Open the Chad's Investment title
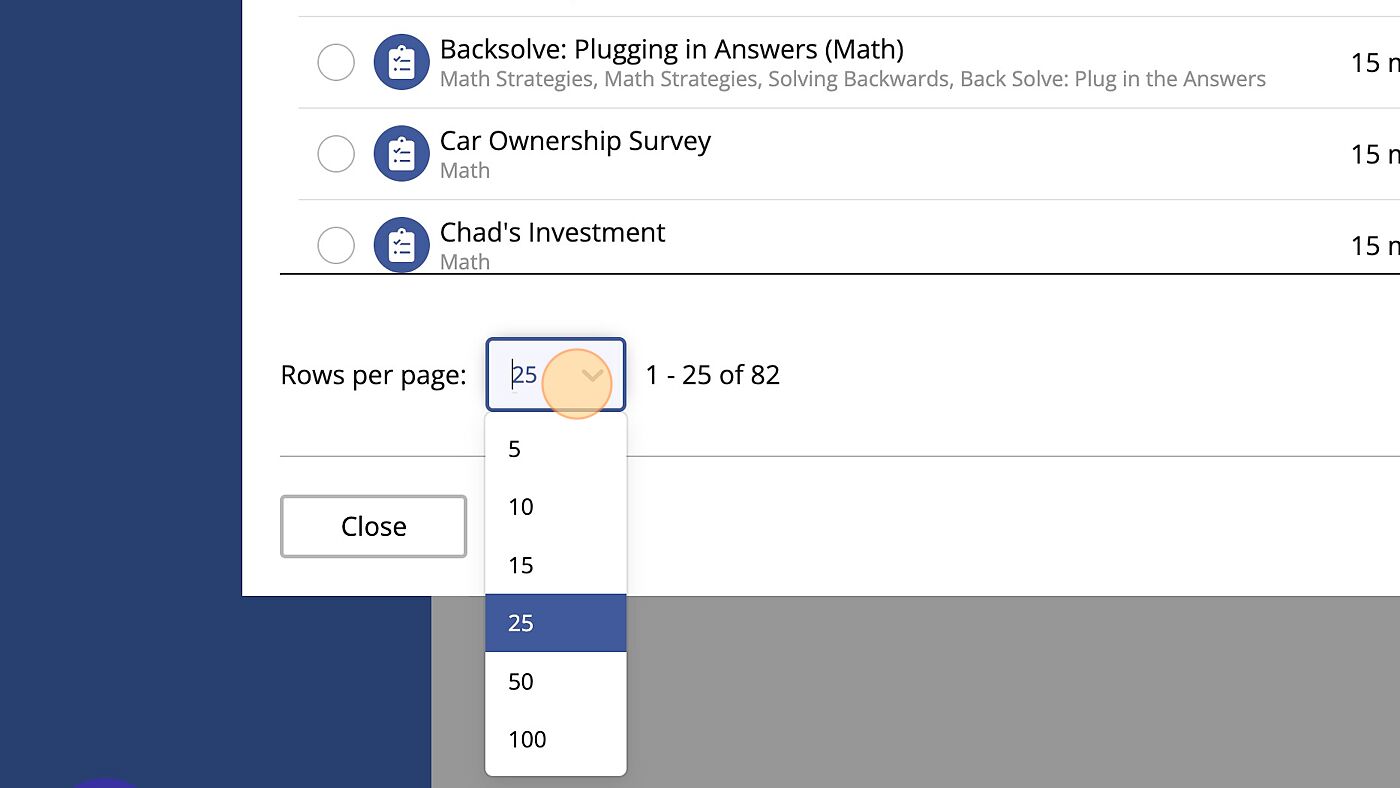Viewport: 1400px width, 788px height. tap(552, 232)
